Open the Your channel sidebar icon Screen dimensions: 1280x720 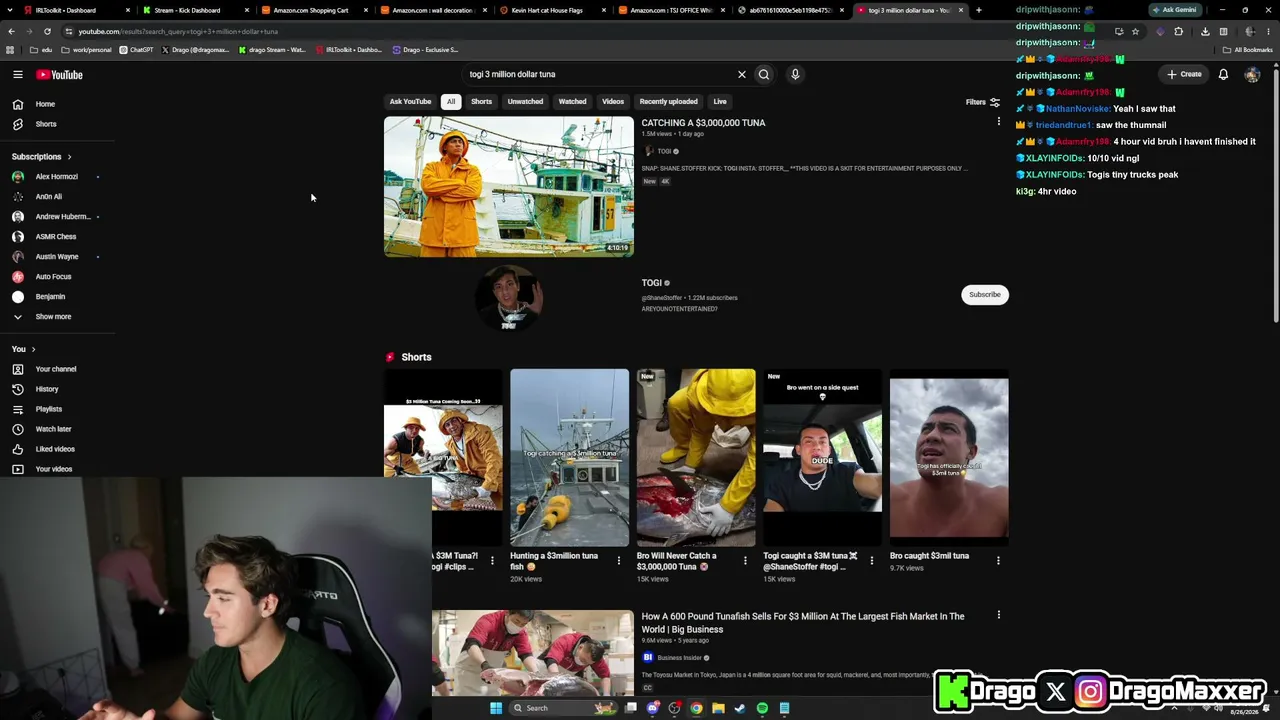click(18, 369)
